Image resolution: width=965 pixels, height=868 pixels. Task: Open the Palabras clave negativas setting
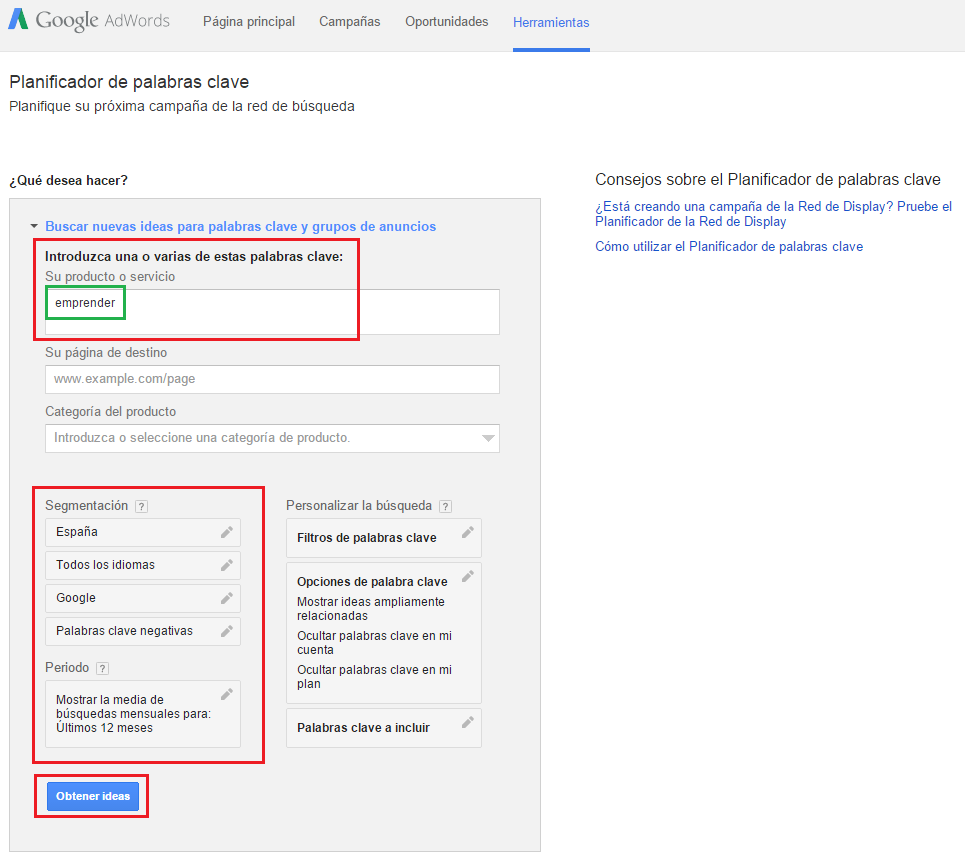[x=143, y=631]
